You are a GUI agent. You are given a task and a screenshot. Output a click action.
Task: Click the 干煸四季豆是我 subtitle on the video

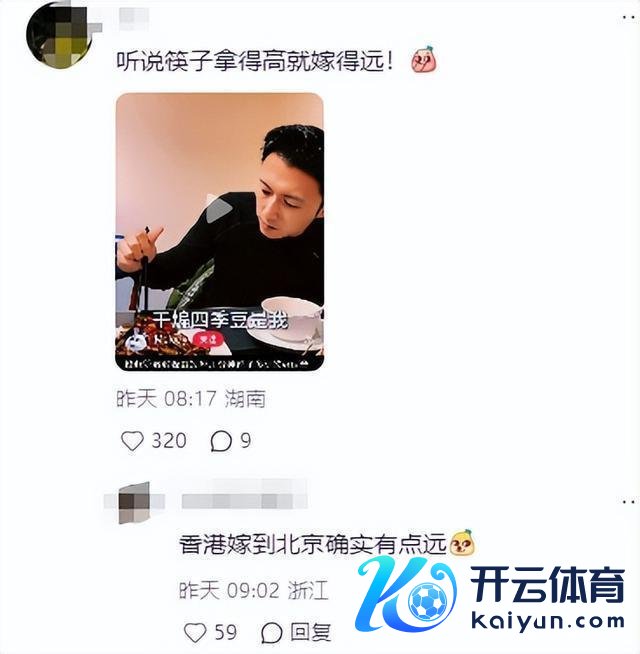(x=220, y=320)
